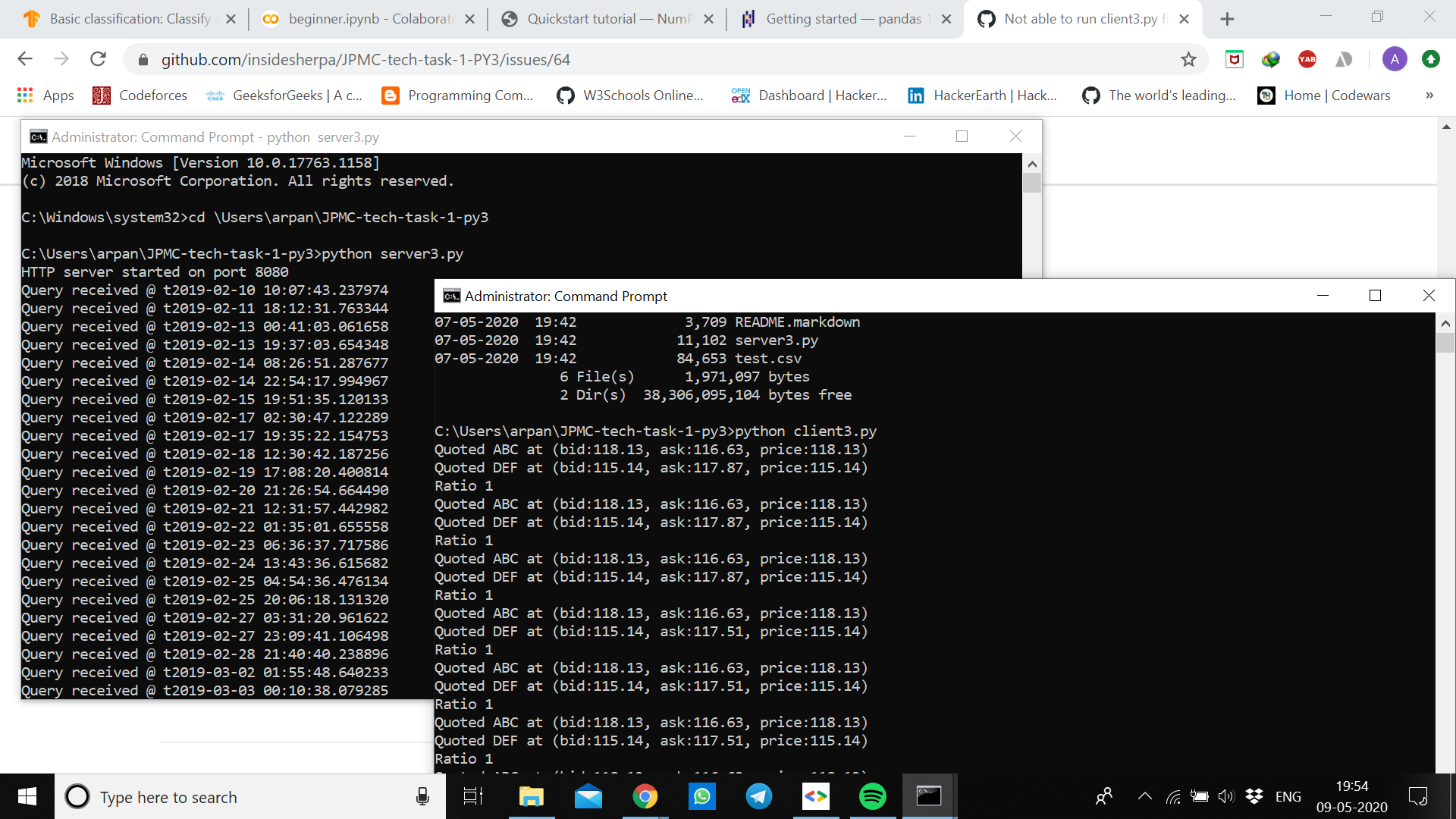Image resolution: width=1456 pixels, height=819 pixels.
Task: Mute audio via the speaker tray icon
Action: point(1227,796)
